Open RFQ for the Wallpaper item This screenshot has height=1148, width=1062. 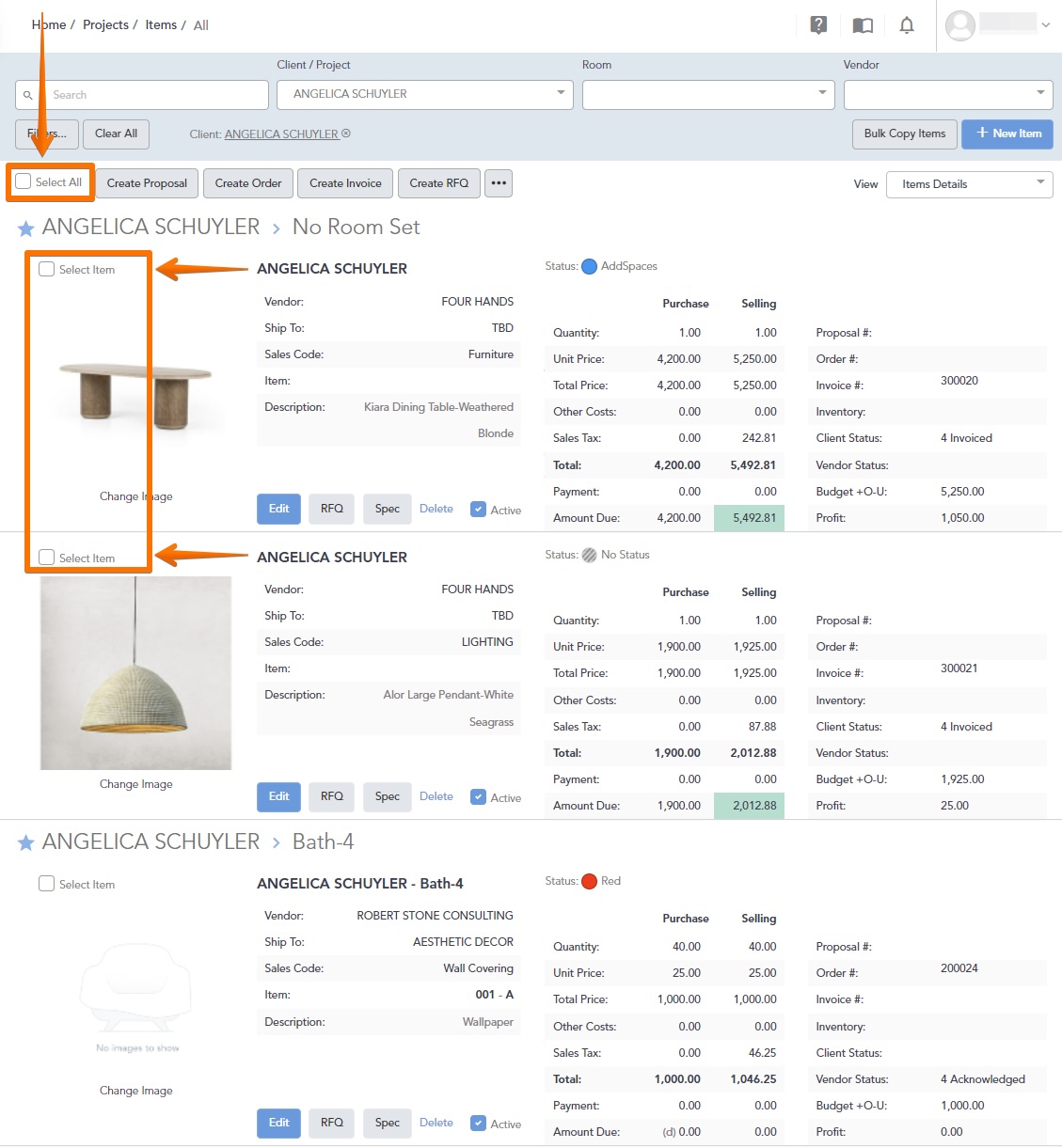point(332,1123)
